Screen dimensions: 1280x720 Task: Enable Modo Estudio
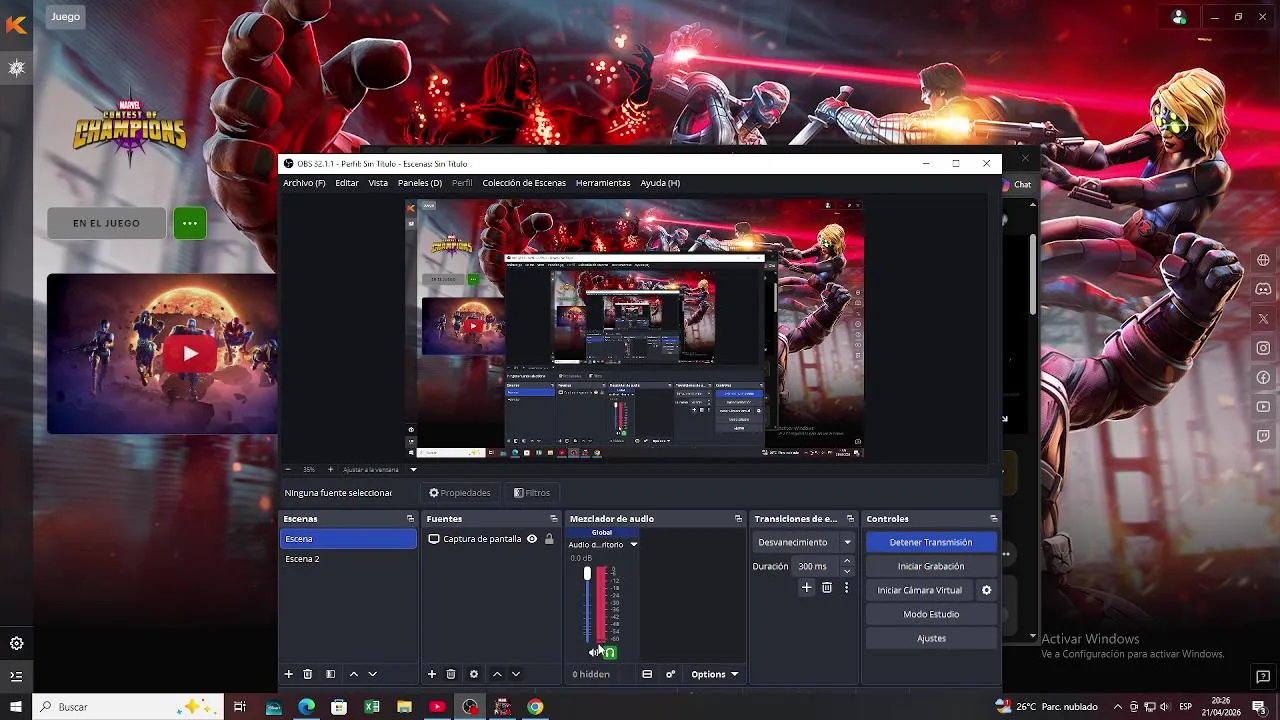tap(931, 614)
